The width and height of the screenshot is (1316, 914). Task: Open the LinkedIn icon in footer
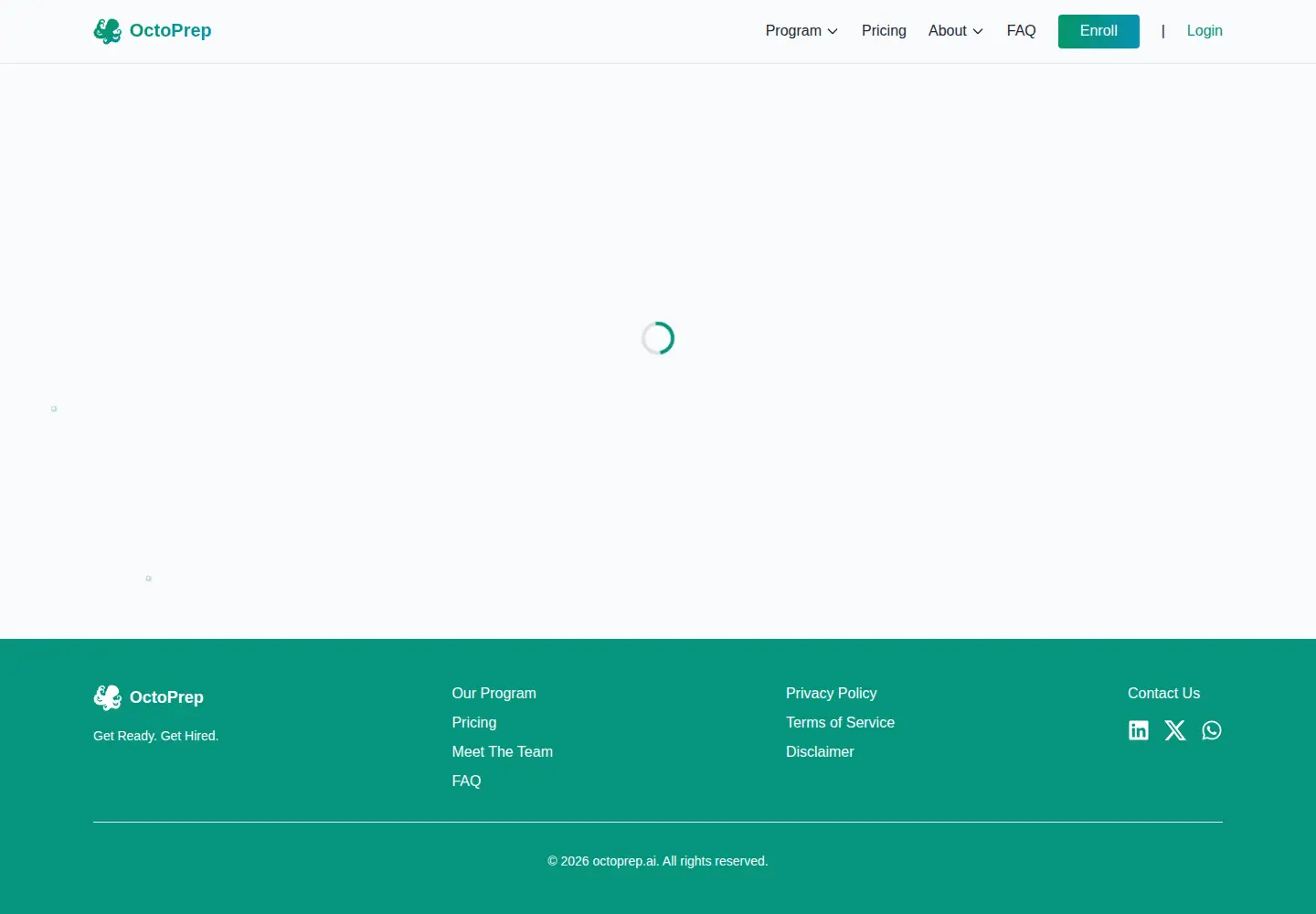1139,730
